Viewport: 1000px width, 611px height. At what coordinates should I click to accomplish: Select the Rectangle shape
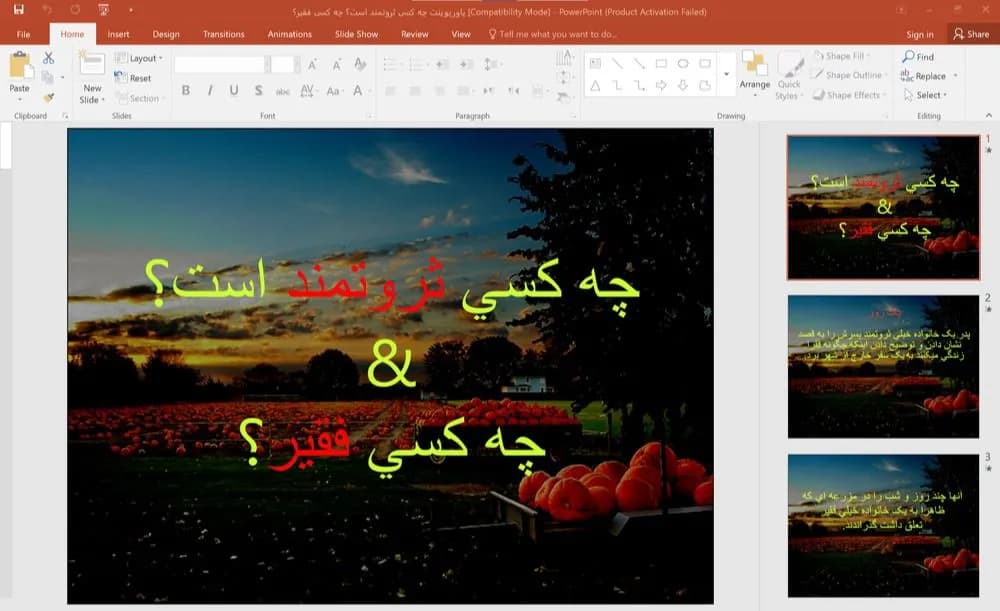pyautogui.click(x=661, y=63)
